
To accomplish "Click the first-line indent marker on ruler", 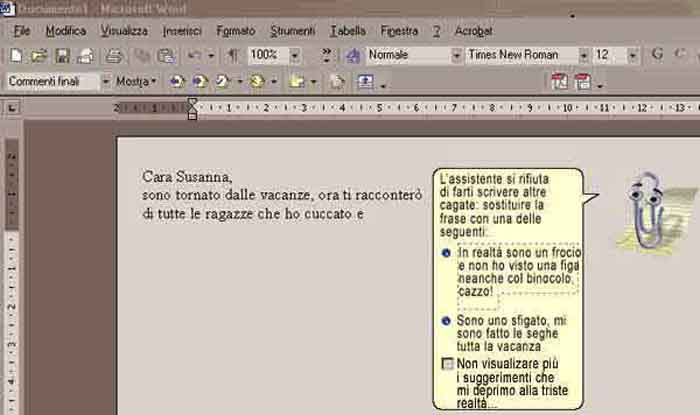I will (192, 103).
